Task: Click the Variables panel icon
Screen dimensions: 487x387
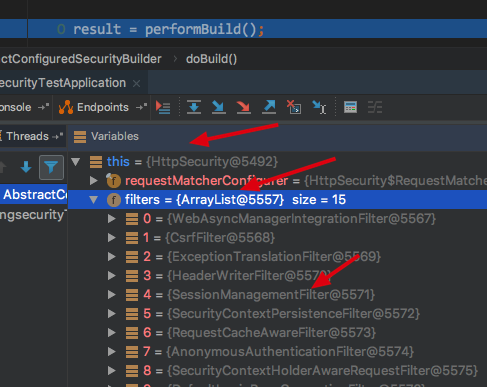Action: click(80, 137)
